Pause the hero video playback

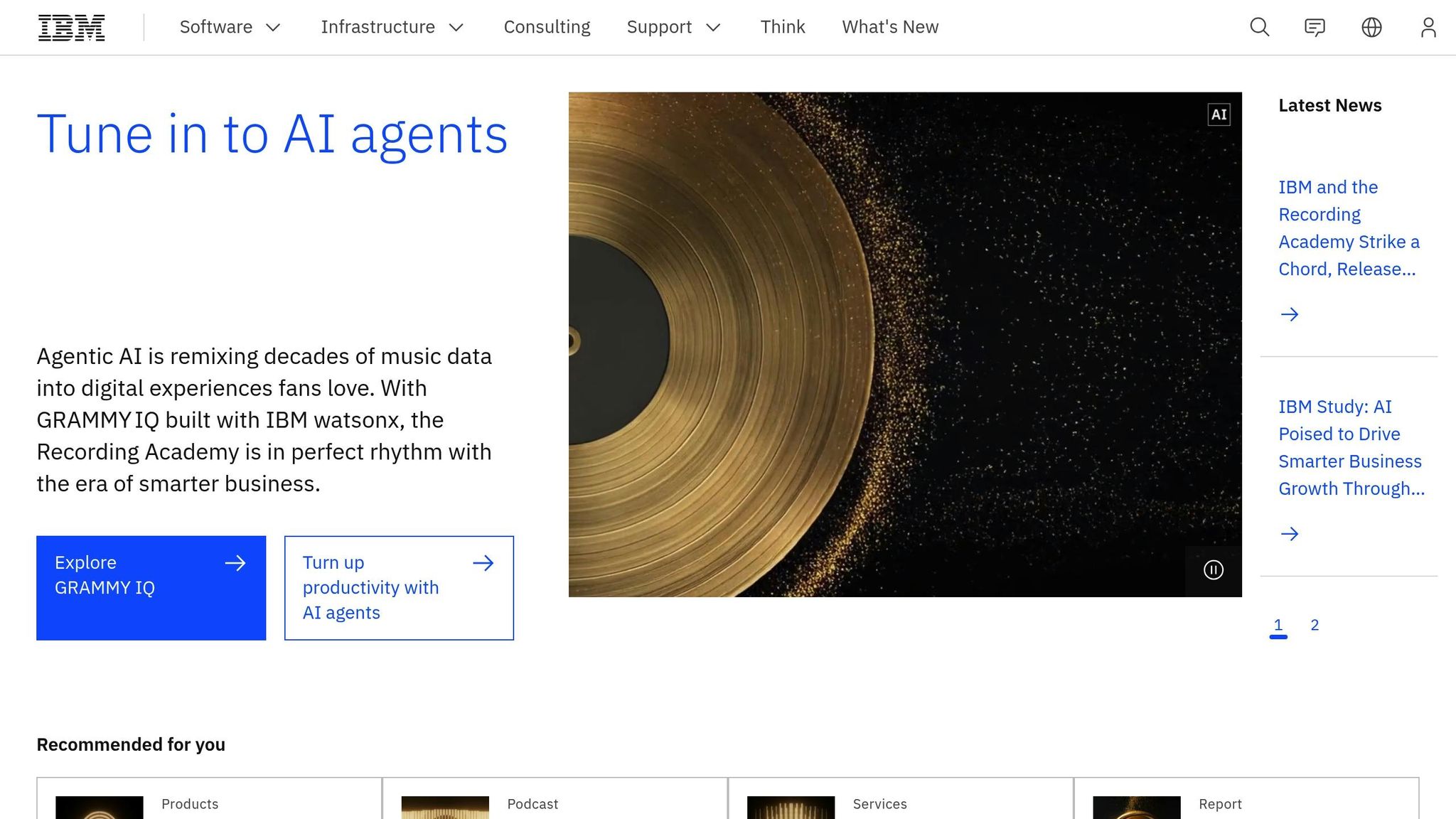pos(1213,570)
